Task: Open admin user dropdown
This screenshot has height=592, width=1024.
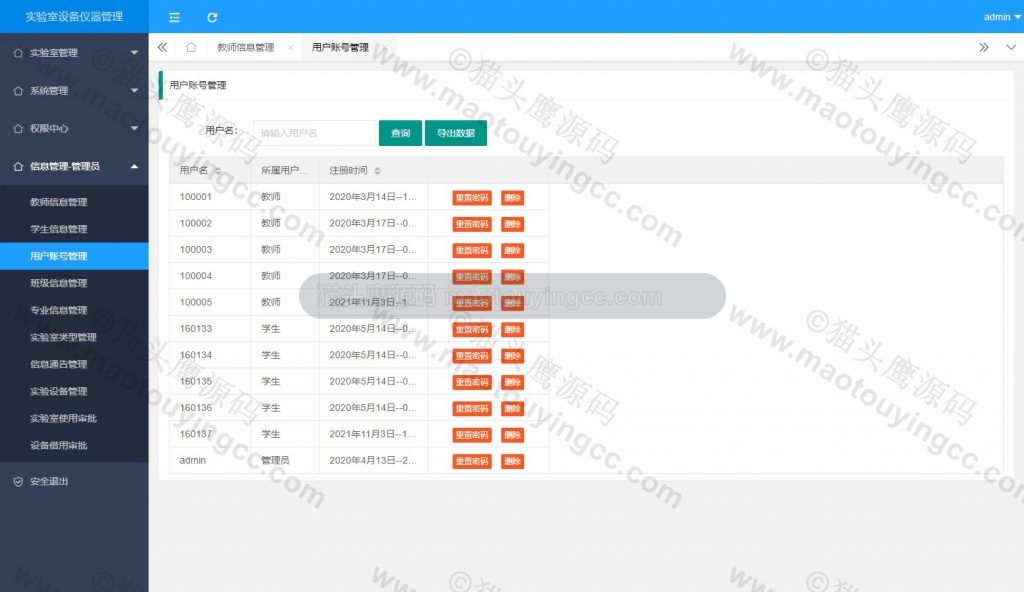Action: point(1002,17)
